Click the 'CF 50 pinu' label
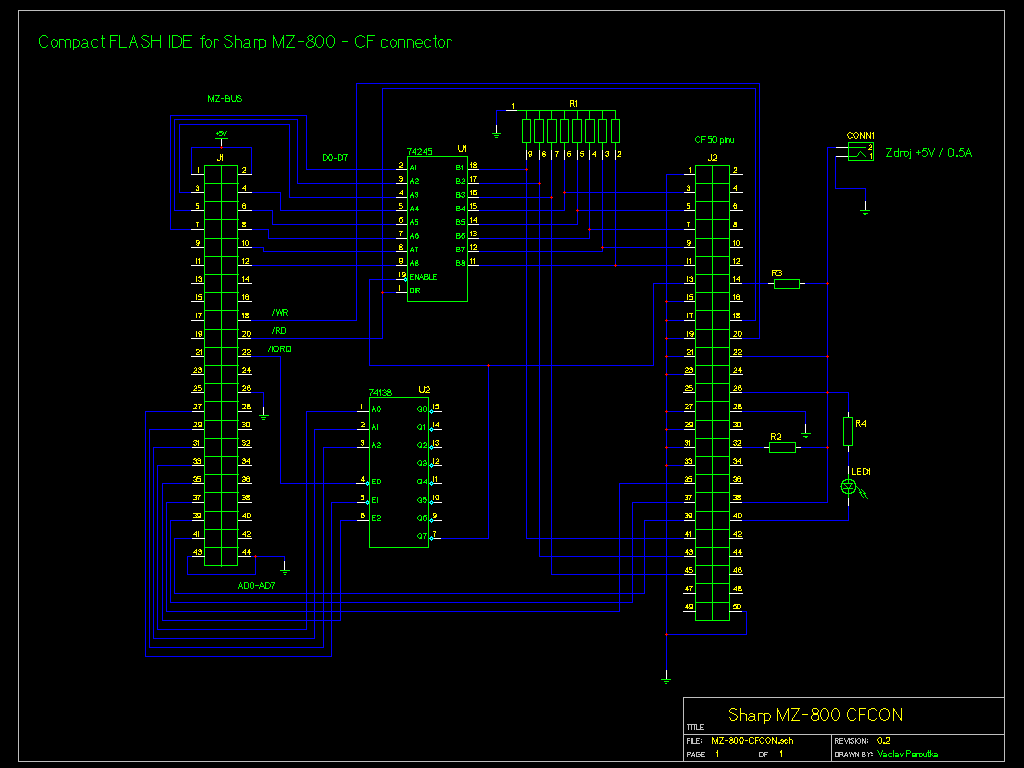The width and height of the screenshot is (1024, 768). click(714, 140)
